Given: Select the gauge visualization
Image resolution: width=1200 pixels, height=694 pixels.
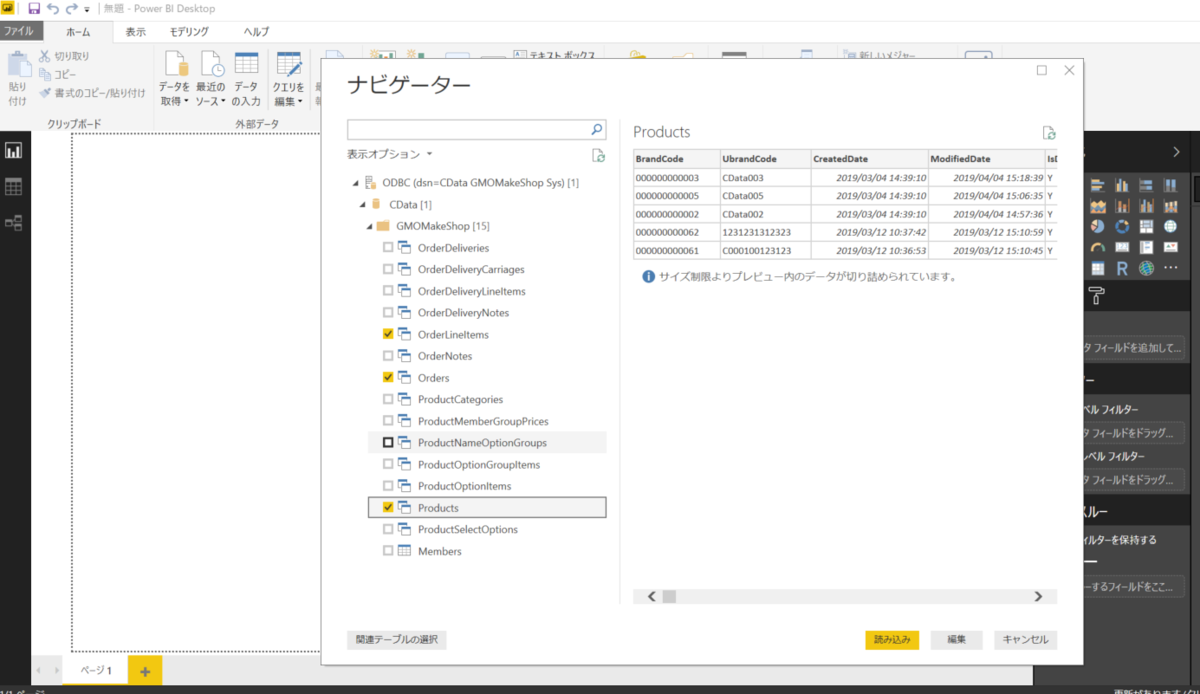Looking at the screenshot, I should (x=1097, y=247).
